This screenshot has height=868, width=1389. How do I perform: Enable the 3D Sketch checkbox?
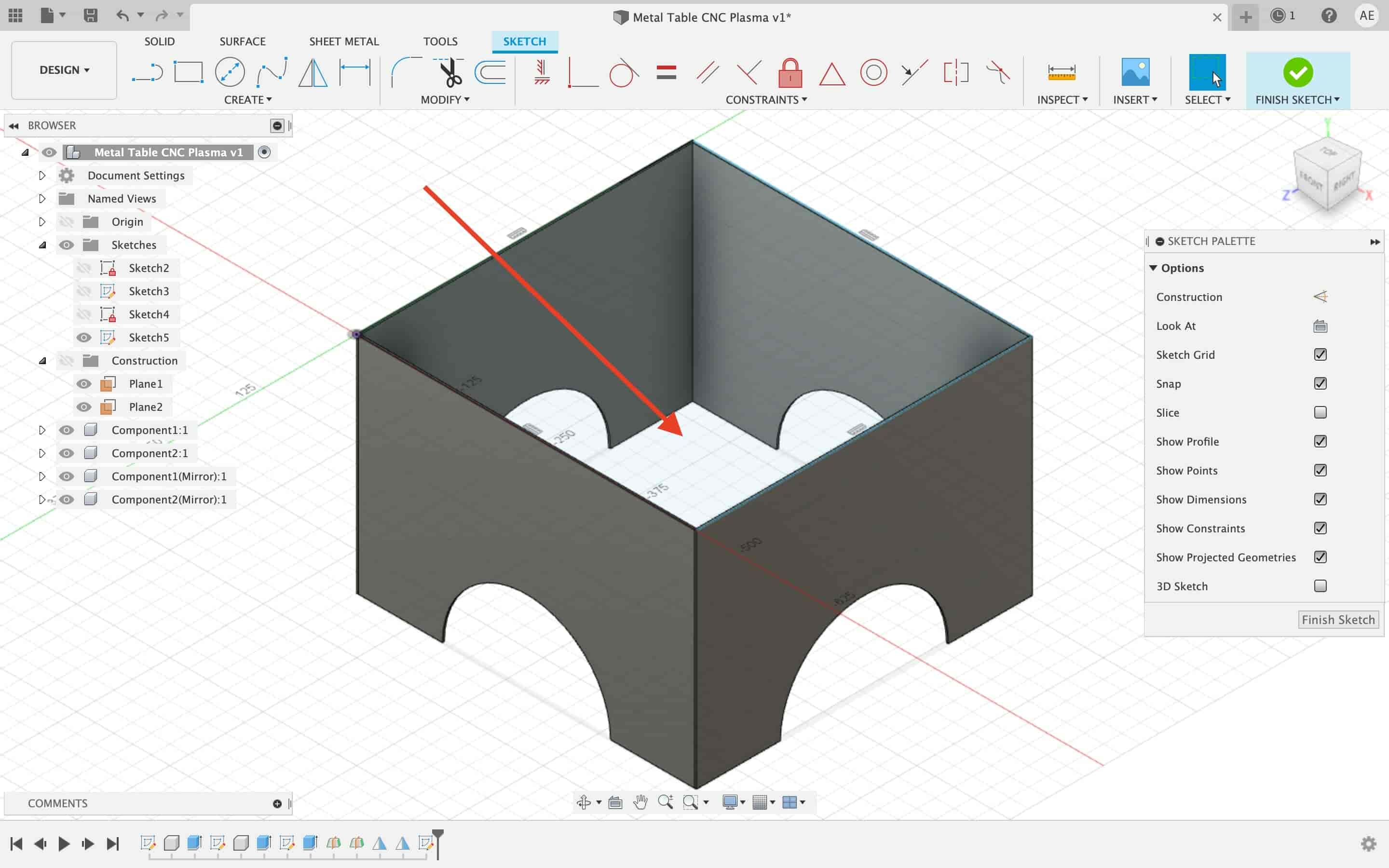(x=1320, y=586)
